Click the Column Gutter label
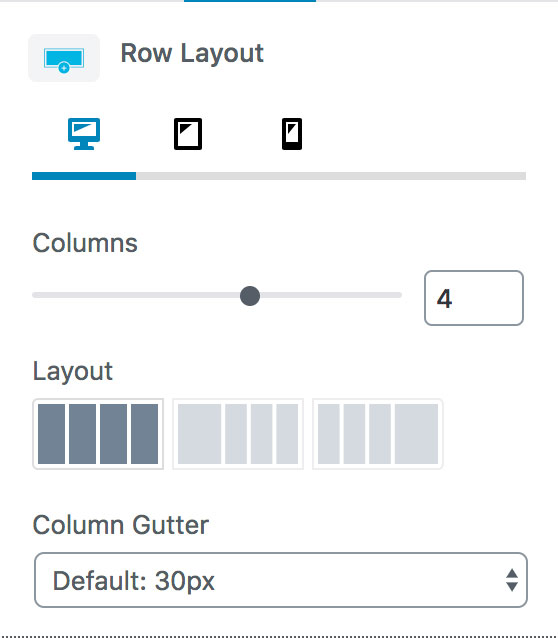Viewport: 558px width, 638px height. click(x=120, y=524)
